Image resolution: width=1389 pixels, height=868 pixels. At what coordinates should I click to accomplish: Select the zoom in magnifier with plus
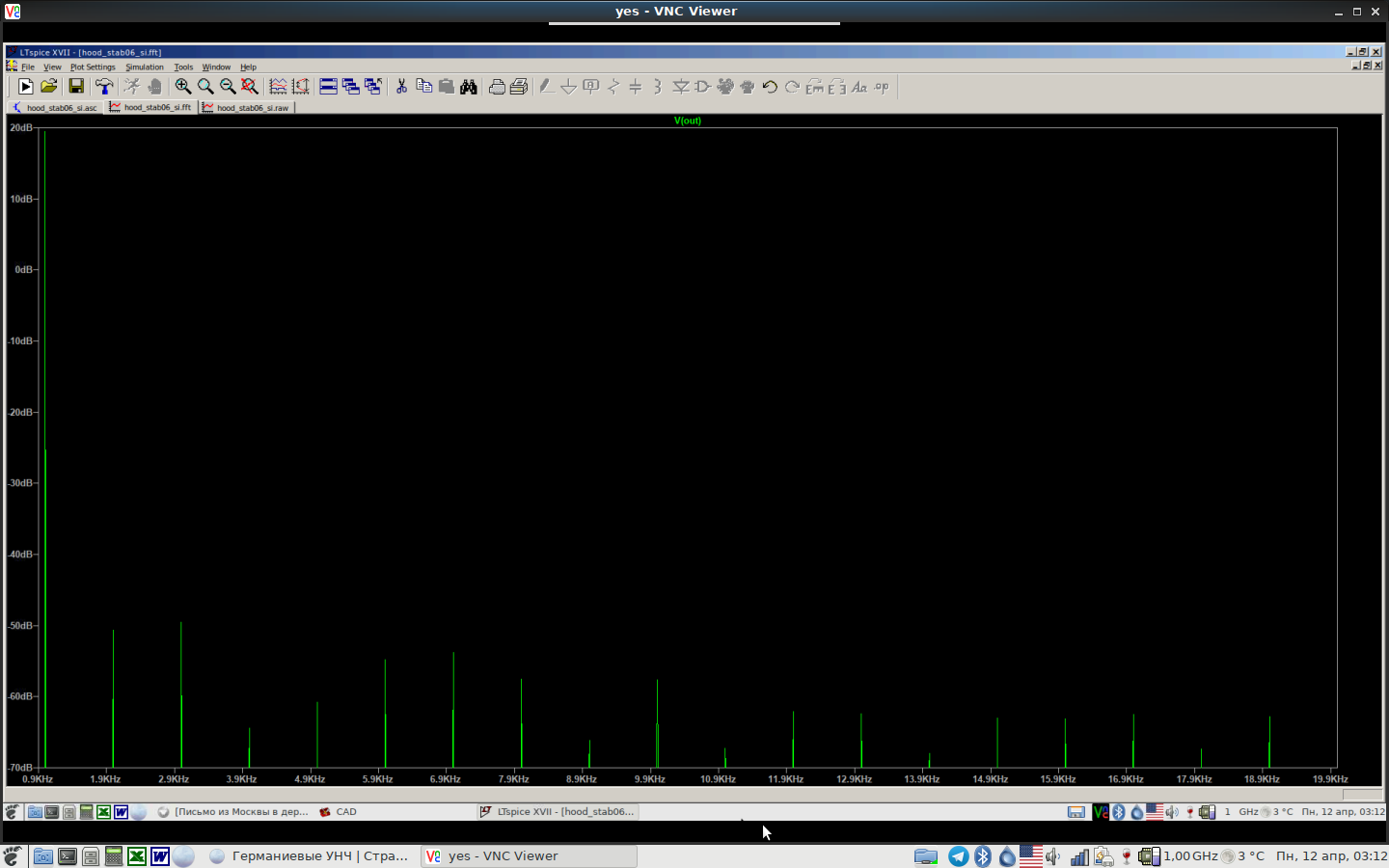click(182, 87)
